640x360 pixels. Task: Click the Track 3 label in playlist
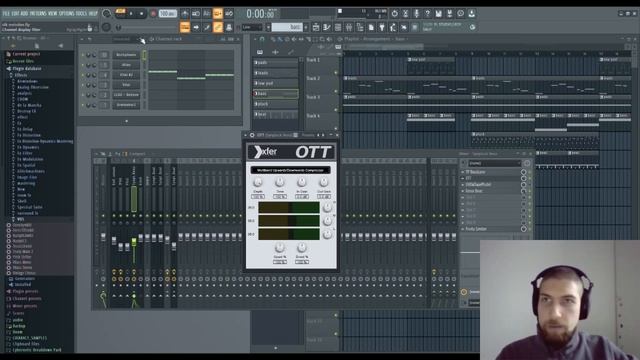(x=313, y=97)
